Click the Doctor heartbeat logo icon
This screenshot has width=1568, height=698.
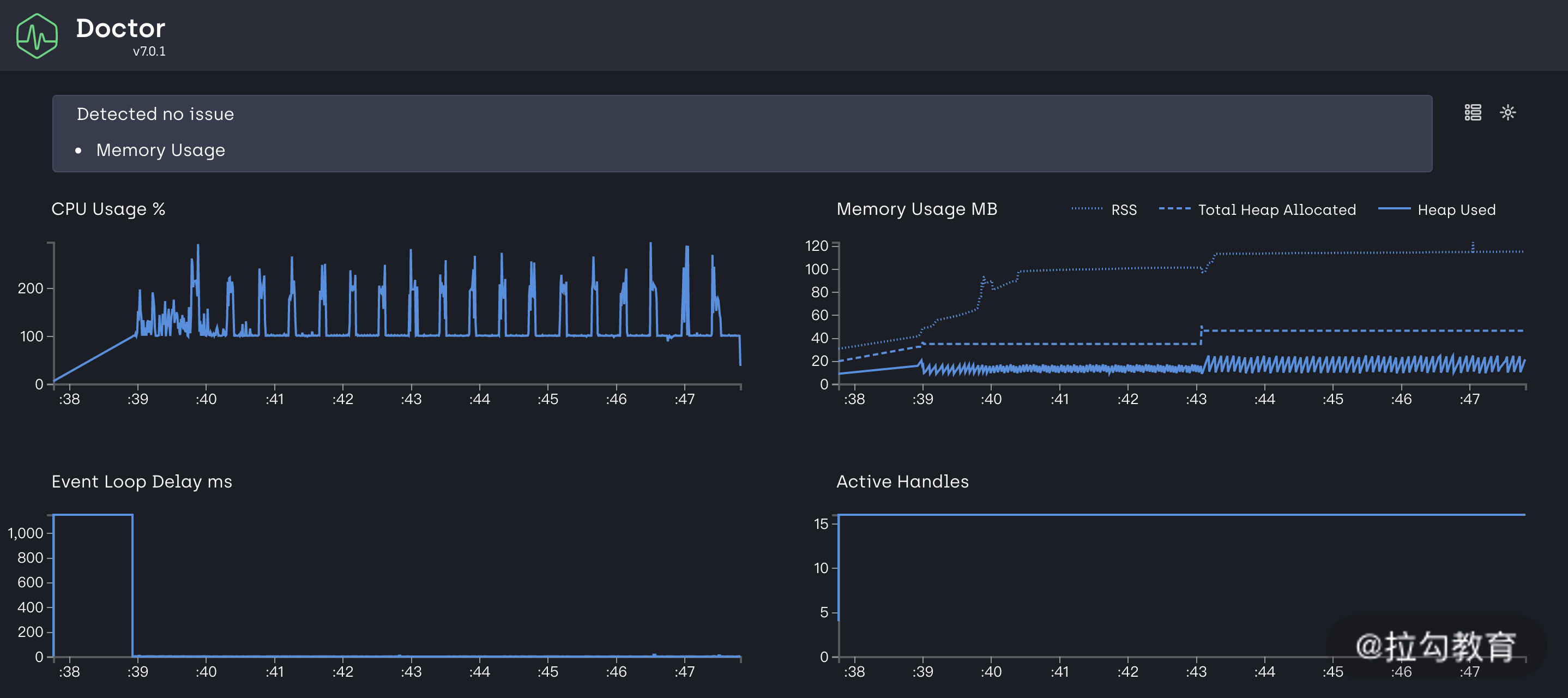click(37, 36)
